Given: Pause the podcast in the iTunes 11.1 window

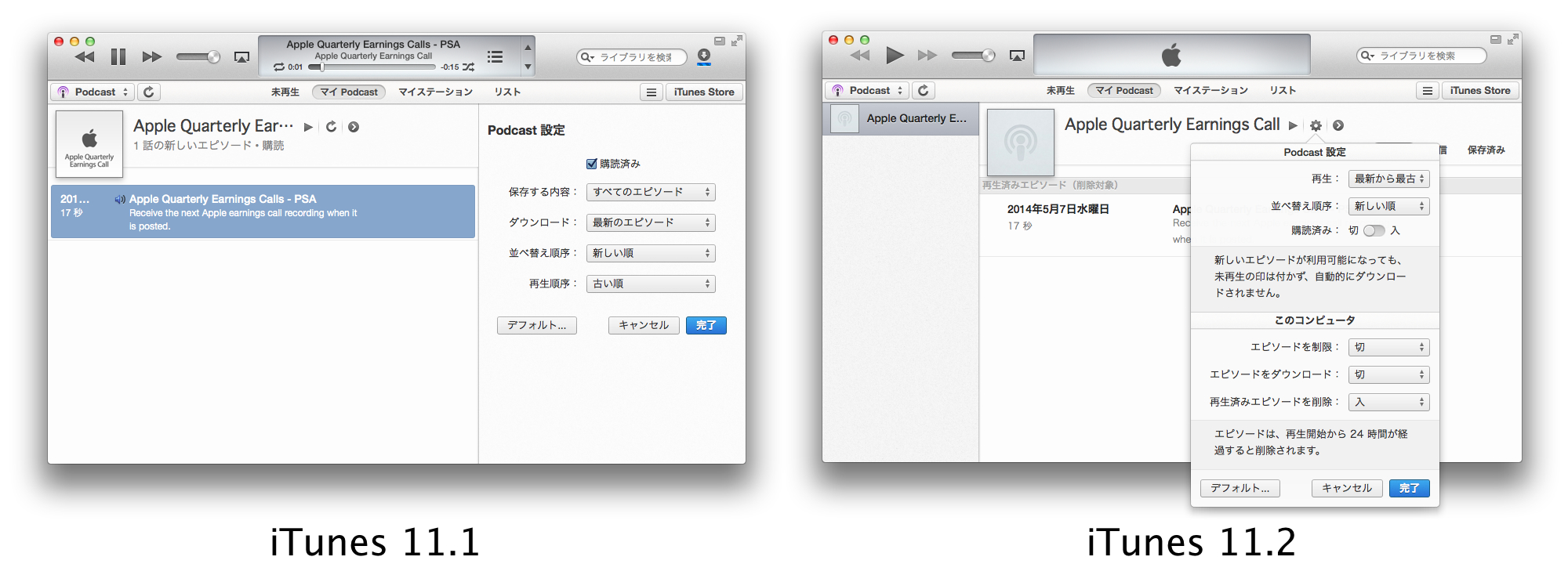Looking at the screenshot, I should click(x=118, y=57).
